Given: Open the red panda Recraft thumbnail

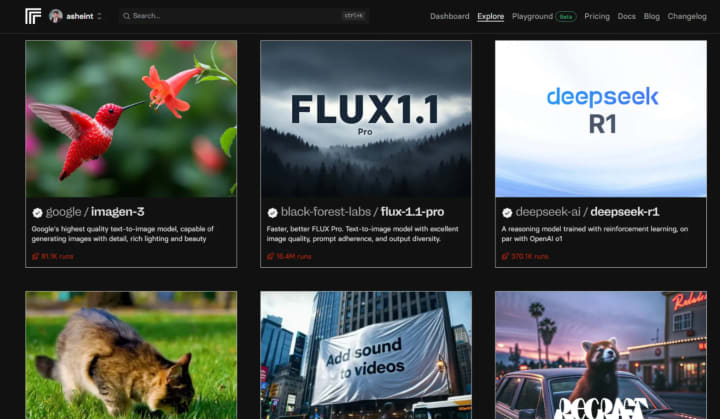Looking at the screenshot, I should tap(601, 355).
